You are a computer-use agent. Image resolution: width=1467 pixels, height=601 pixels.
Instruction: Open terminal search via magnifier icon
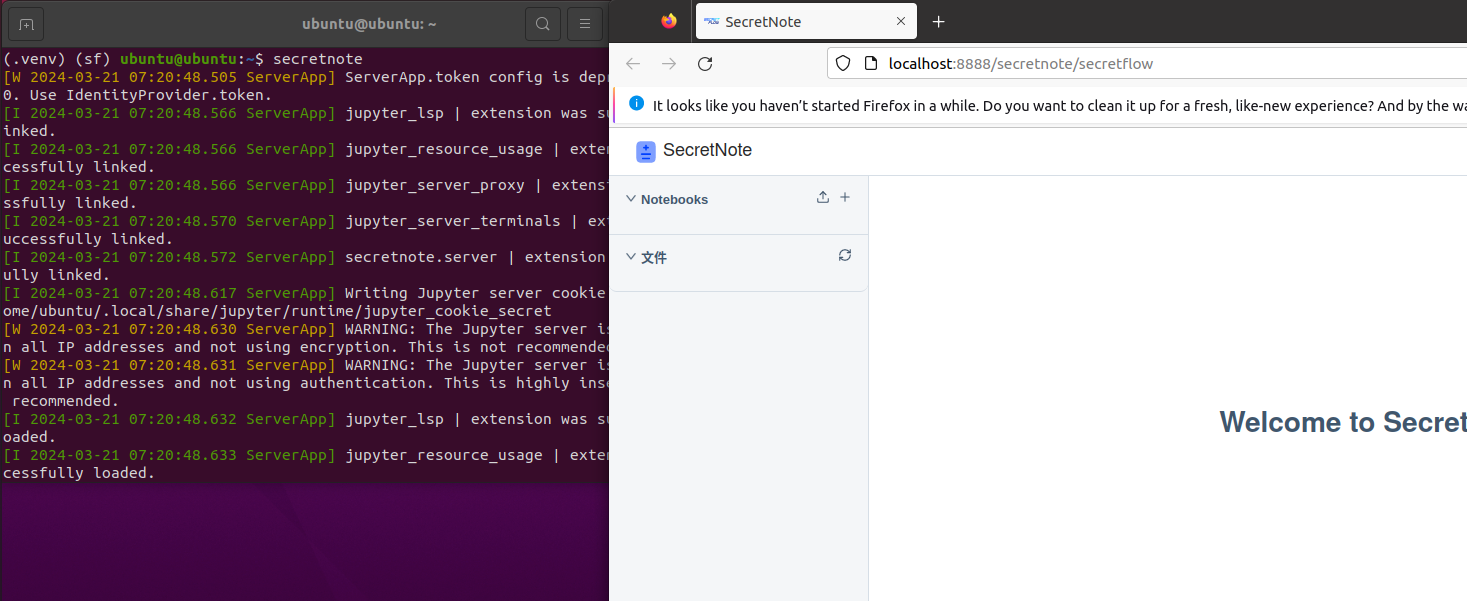tap(542, 23)
